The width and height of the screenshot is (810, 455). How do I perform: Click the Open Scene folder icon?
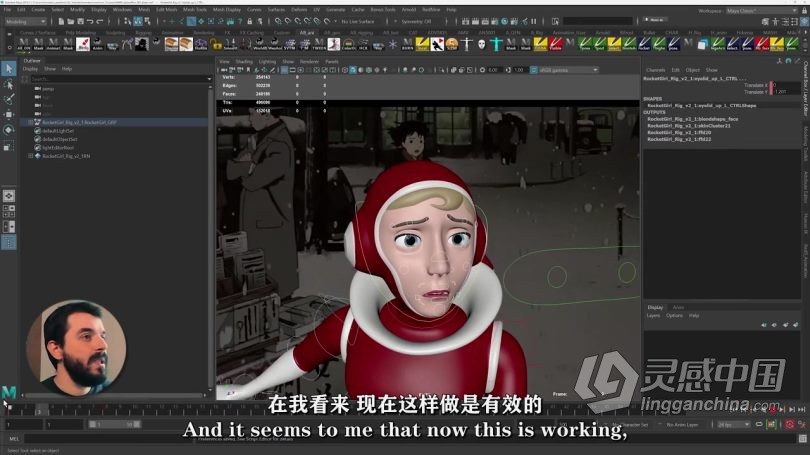[71, 21]
